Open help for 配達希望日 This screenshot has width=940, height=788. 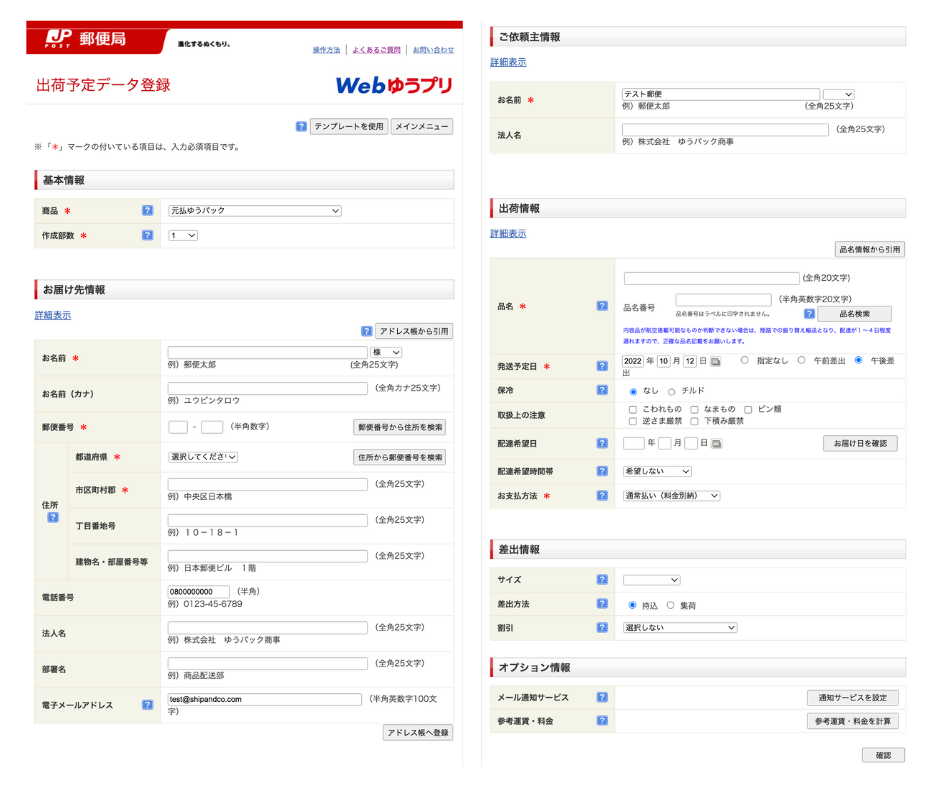pos(602,443)
